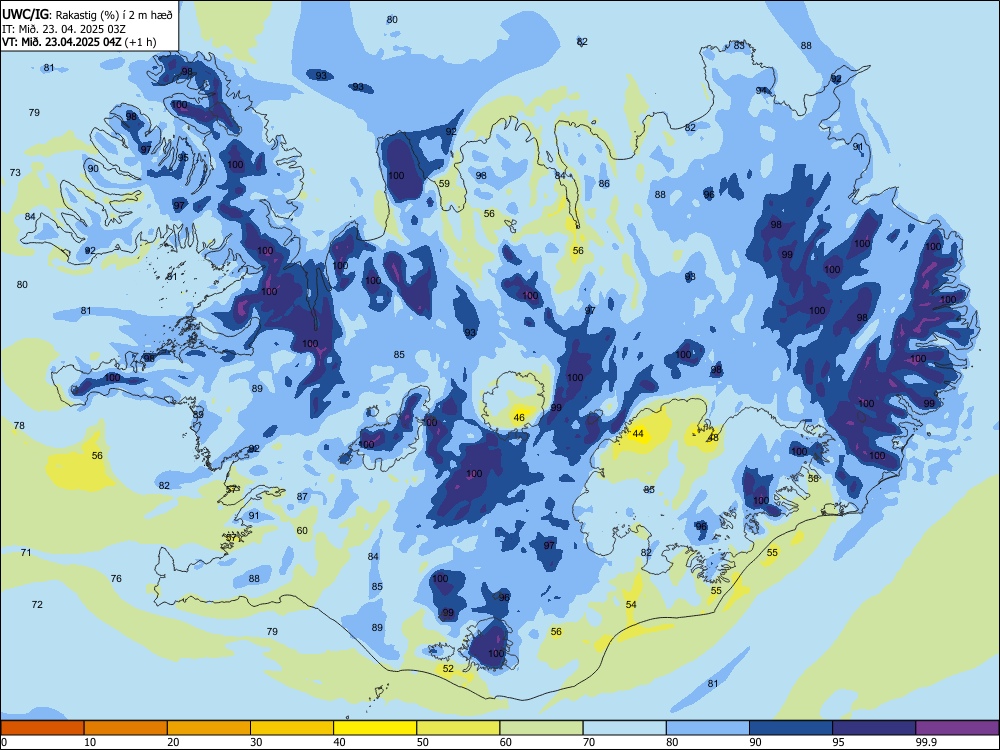Pick the 40–50 bright yellow legend swatch

375,728
